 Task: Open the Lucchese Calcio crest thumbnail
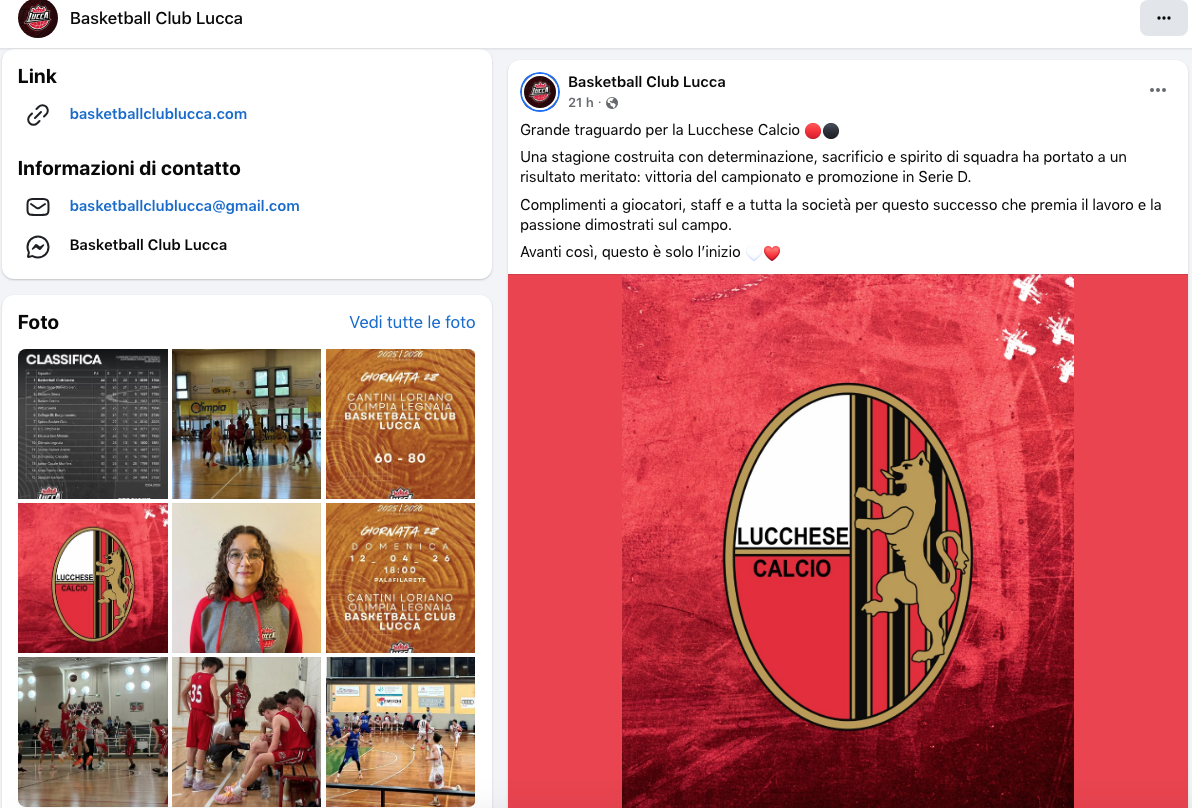93,578
